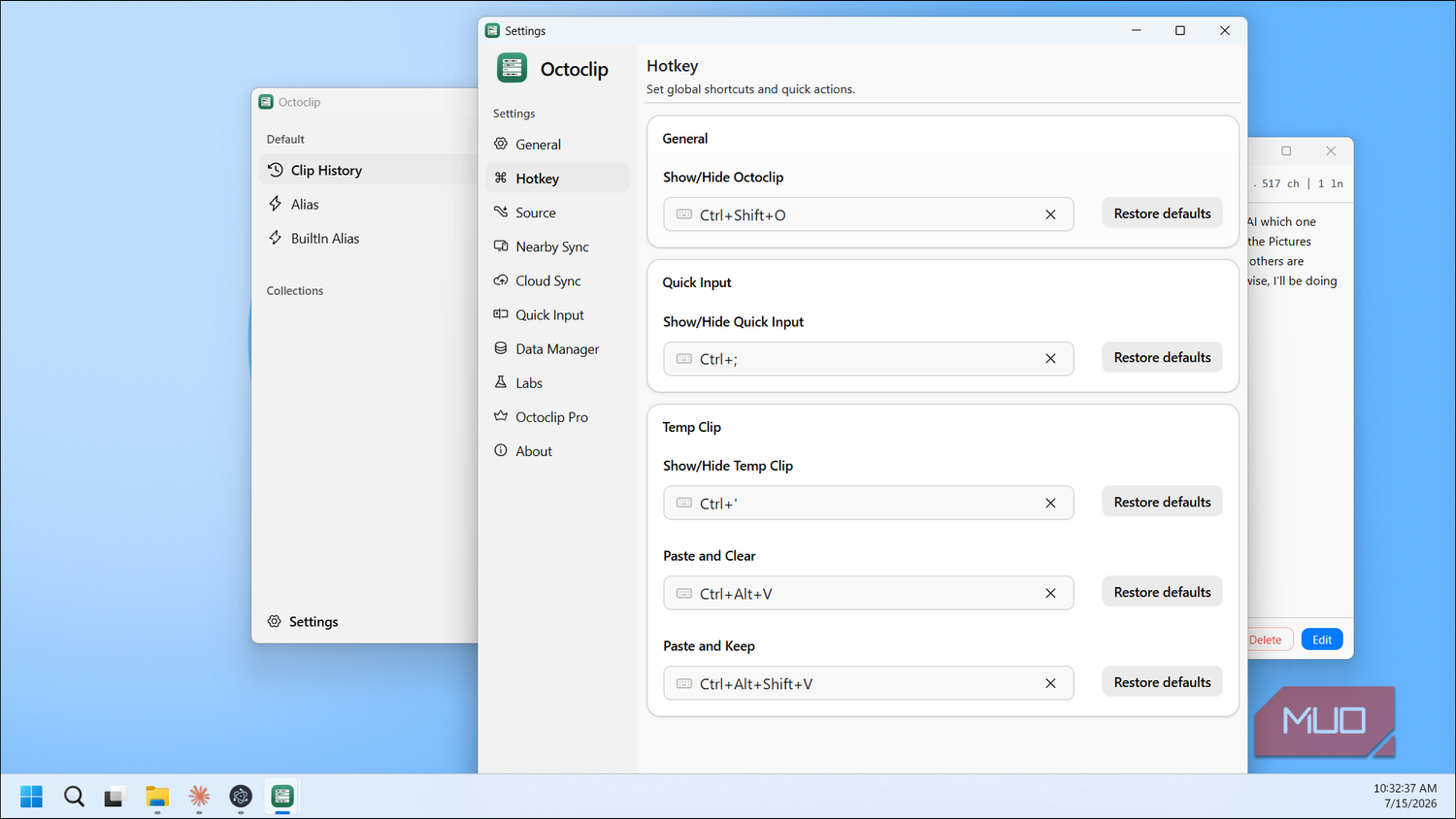Click the Labs flask icon
The width and height of the screenshot is (1456, 819).
click(501, 381)
